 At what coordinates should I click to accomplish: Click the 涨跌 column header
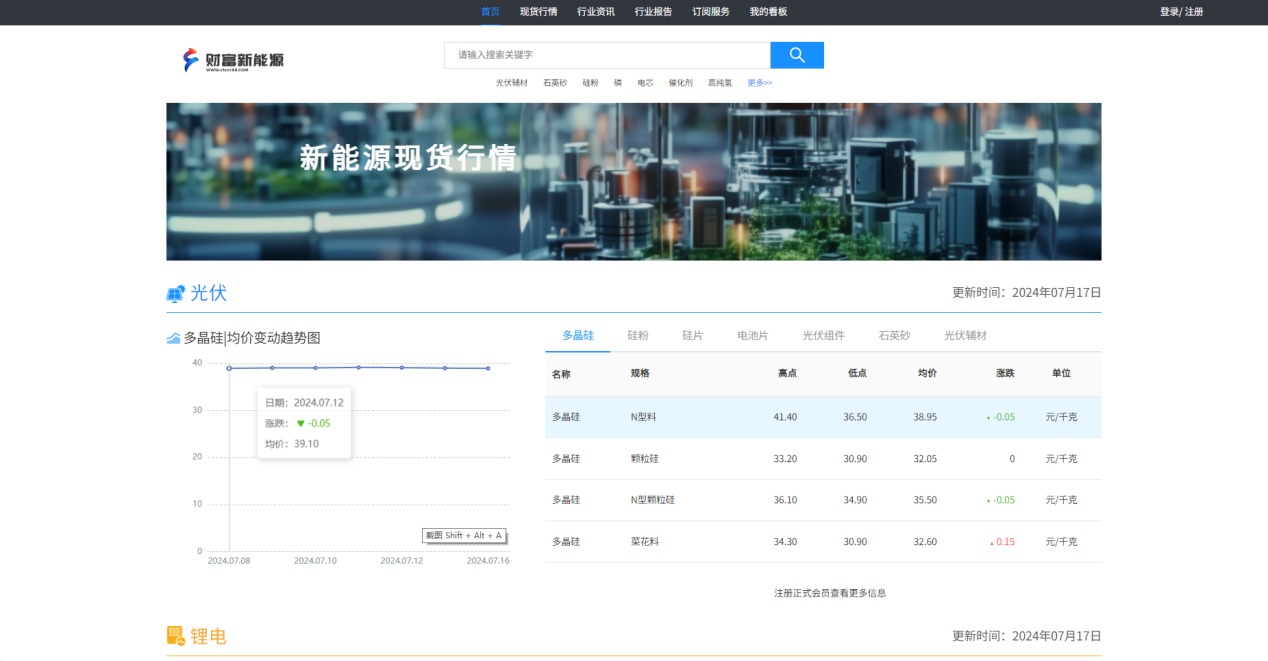point(1005,373)
